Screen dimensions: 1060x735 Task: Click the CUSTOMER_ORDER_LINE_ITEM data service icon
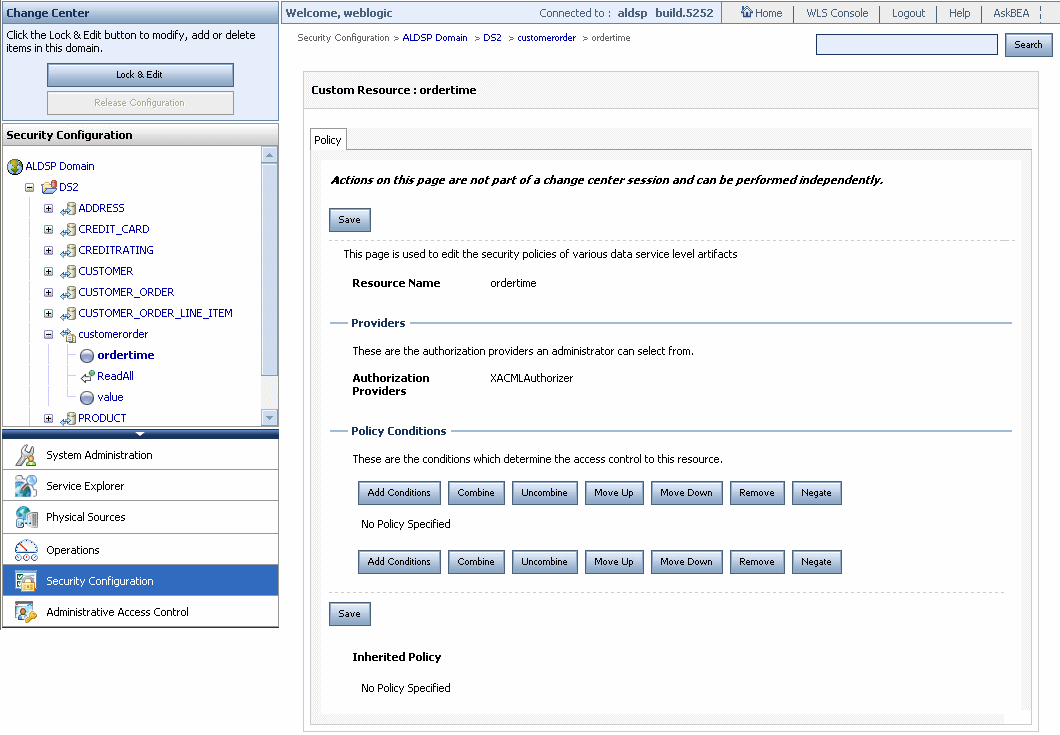(68, 314)
